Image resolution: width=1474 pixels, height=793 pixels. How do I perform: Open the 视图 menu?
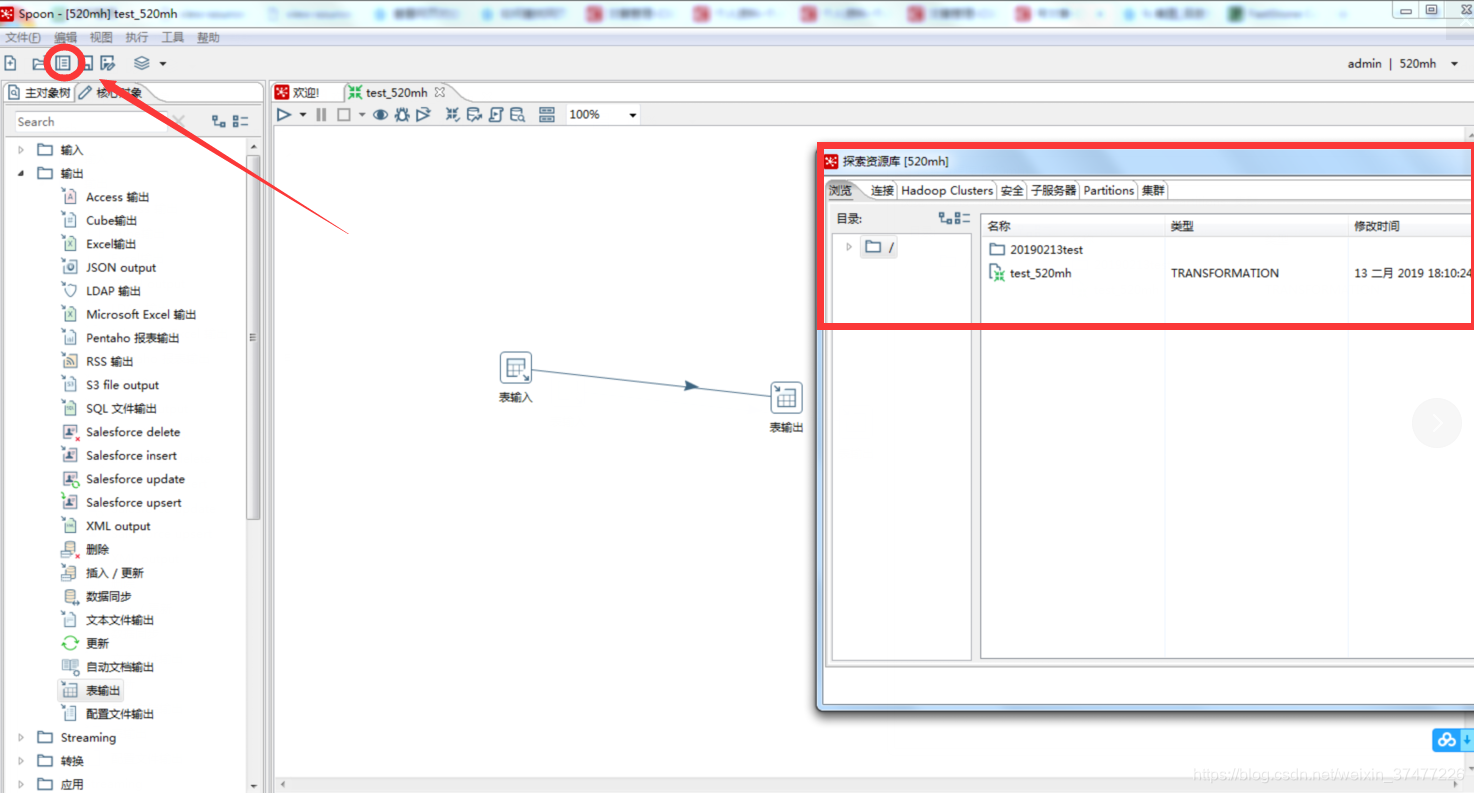coord(101,37)
